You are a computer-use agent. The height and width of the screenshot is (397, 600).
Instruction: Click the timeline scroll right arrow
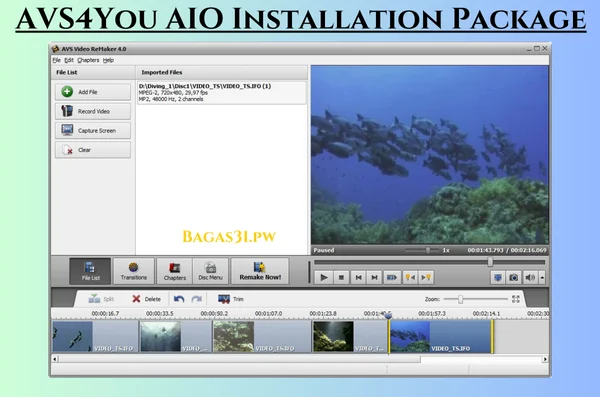[545, 359]
